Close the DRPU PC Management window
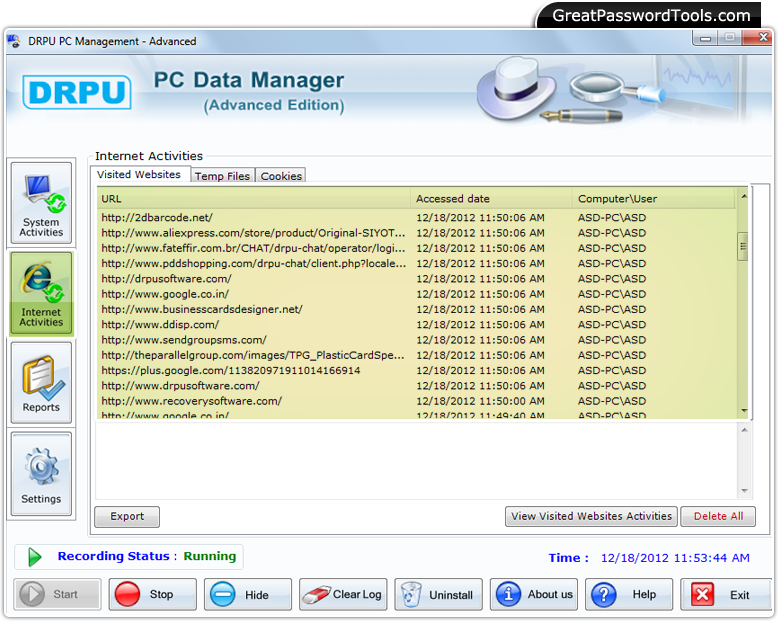 point(758,38)
